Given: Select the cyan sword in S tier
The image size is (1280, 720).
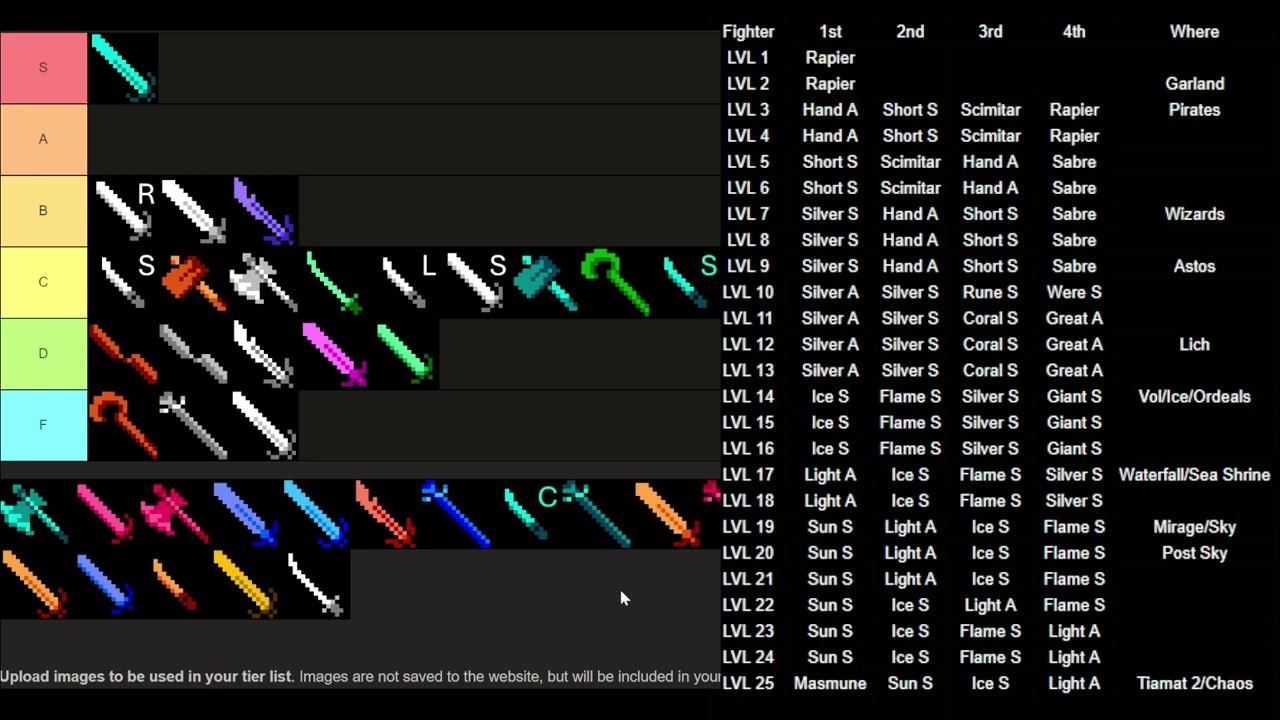Looking at the screenshot, I should [123, 67].
